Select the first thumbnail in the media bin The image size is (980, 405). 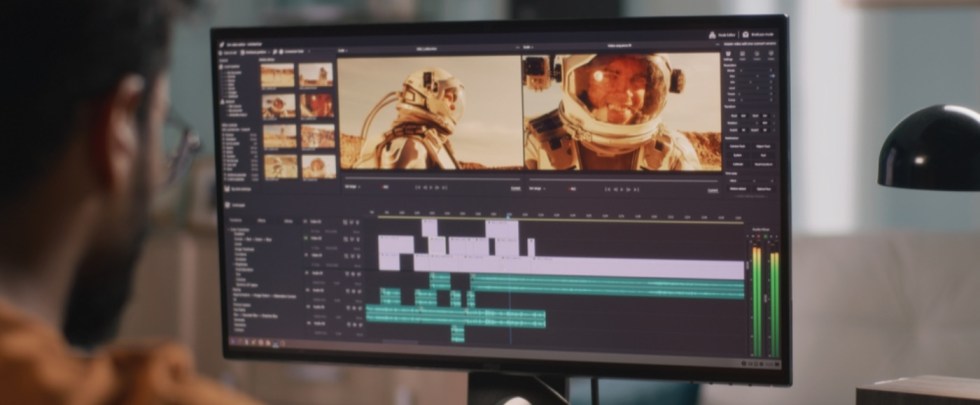[278, 75]
